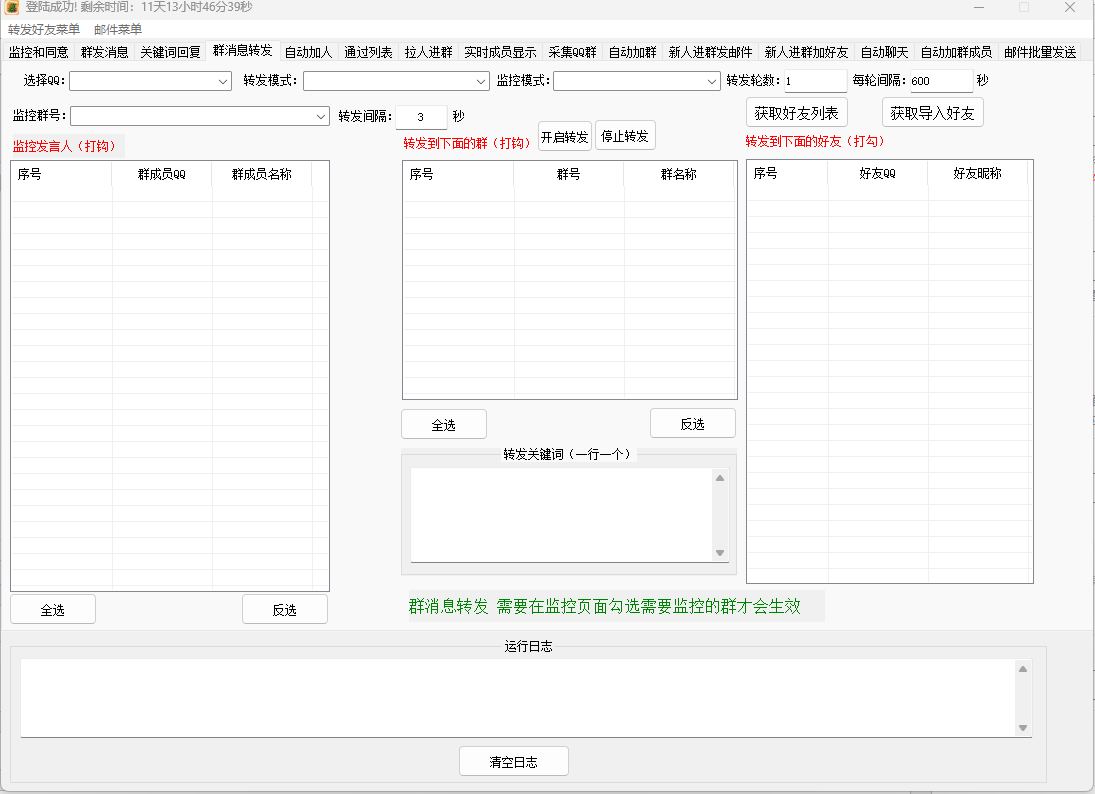Screen dimensions: 1095x794
Task: 点击清空日志按钮
Action: coord(513,761)
